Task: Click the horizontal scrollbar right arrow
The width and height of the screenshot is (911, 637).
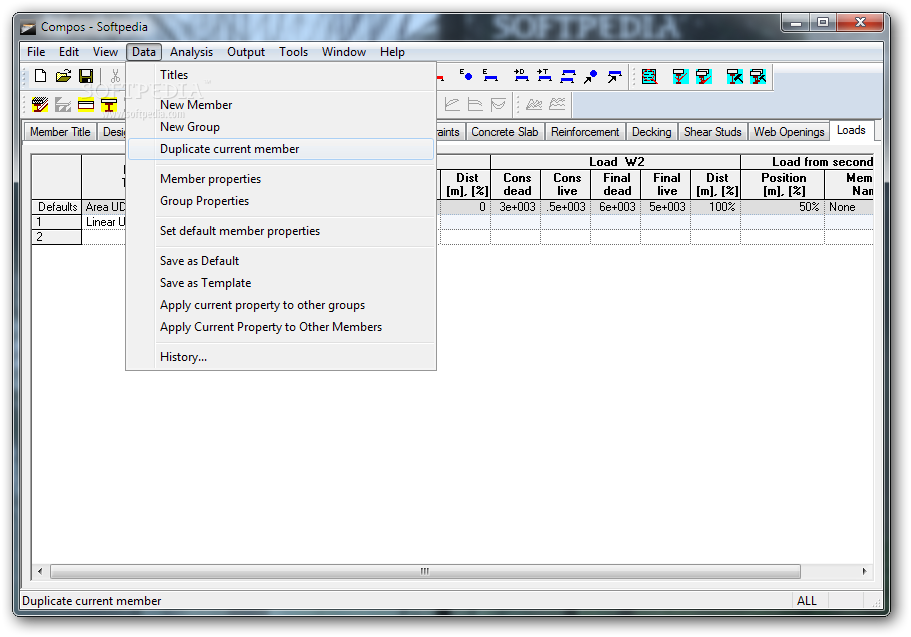Action: click(865, 572)
